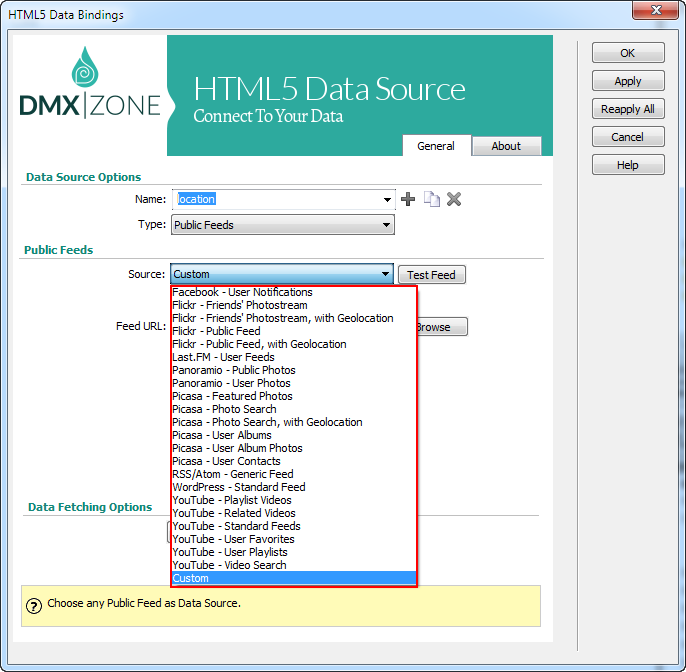The height and width of the screenshot is (672, 686).
Task: Select YouTube - Related Videos
Action: 294,513
